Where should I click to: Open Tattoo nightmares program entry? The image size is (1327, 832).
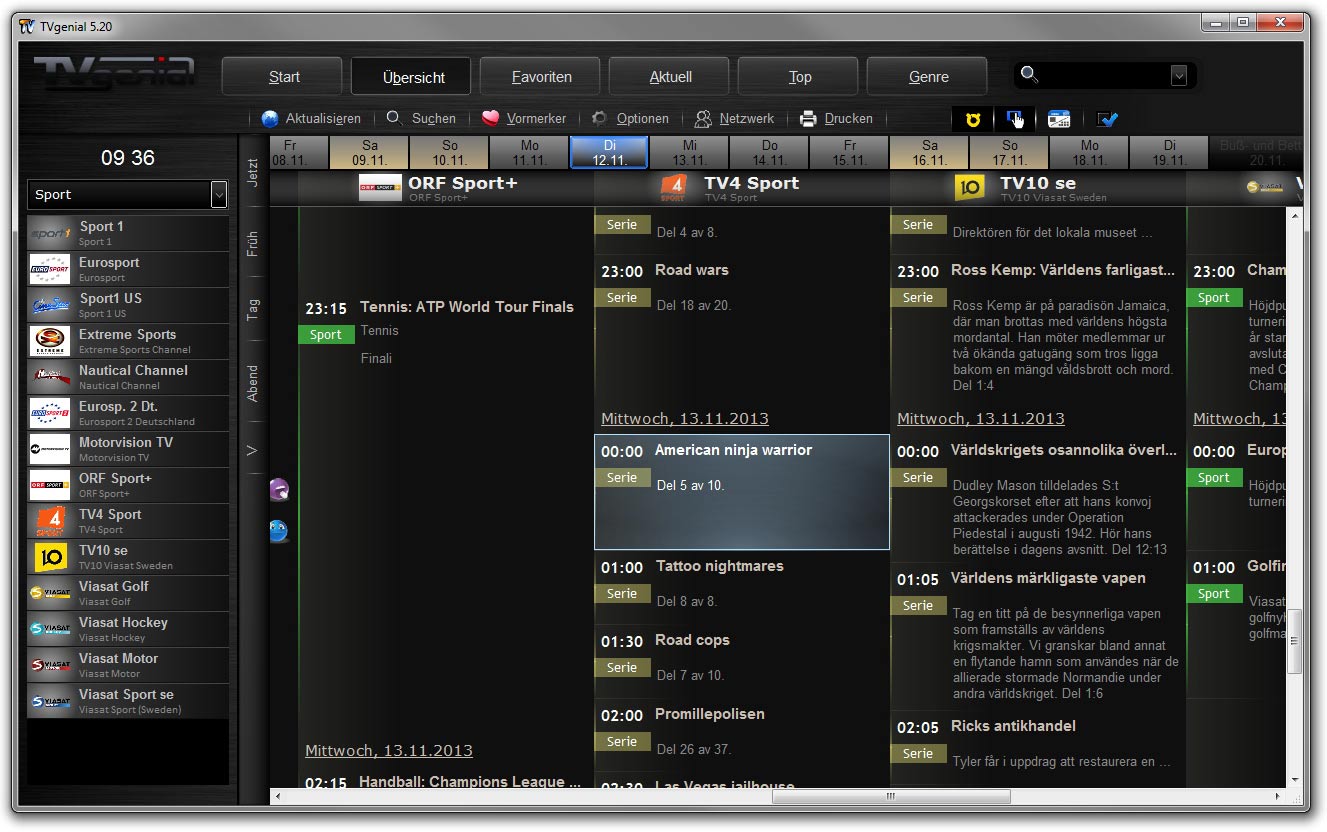point(742,588)
